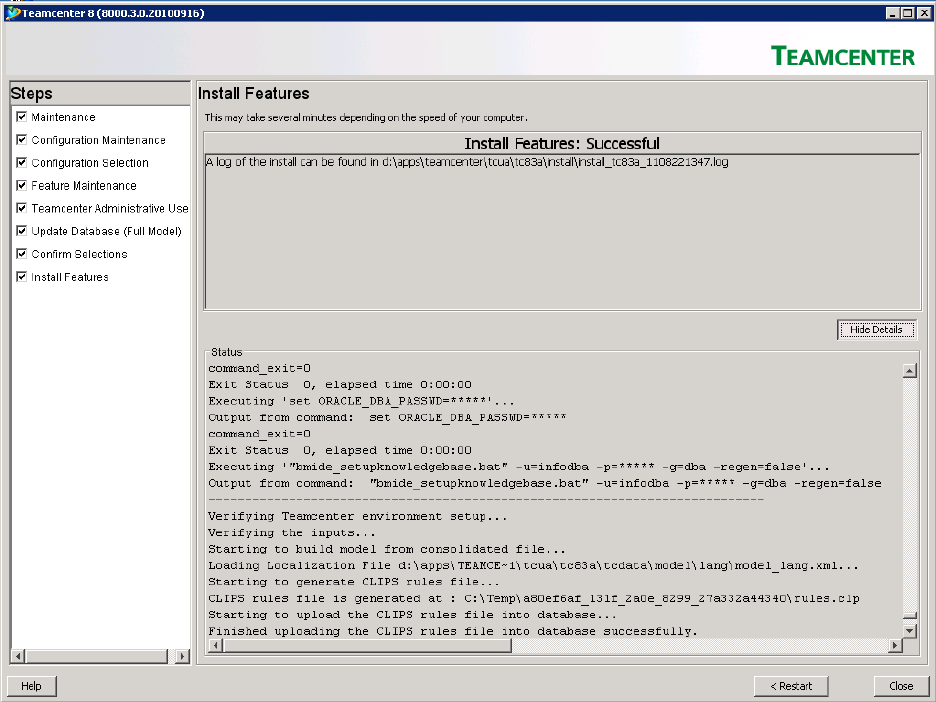Click the Feature Maintenance step label

pos(84,186)
